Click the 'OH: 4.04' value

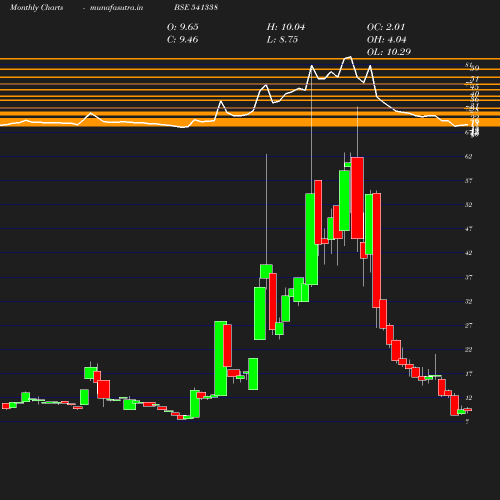pyautogui.click(x=386, y=40)
